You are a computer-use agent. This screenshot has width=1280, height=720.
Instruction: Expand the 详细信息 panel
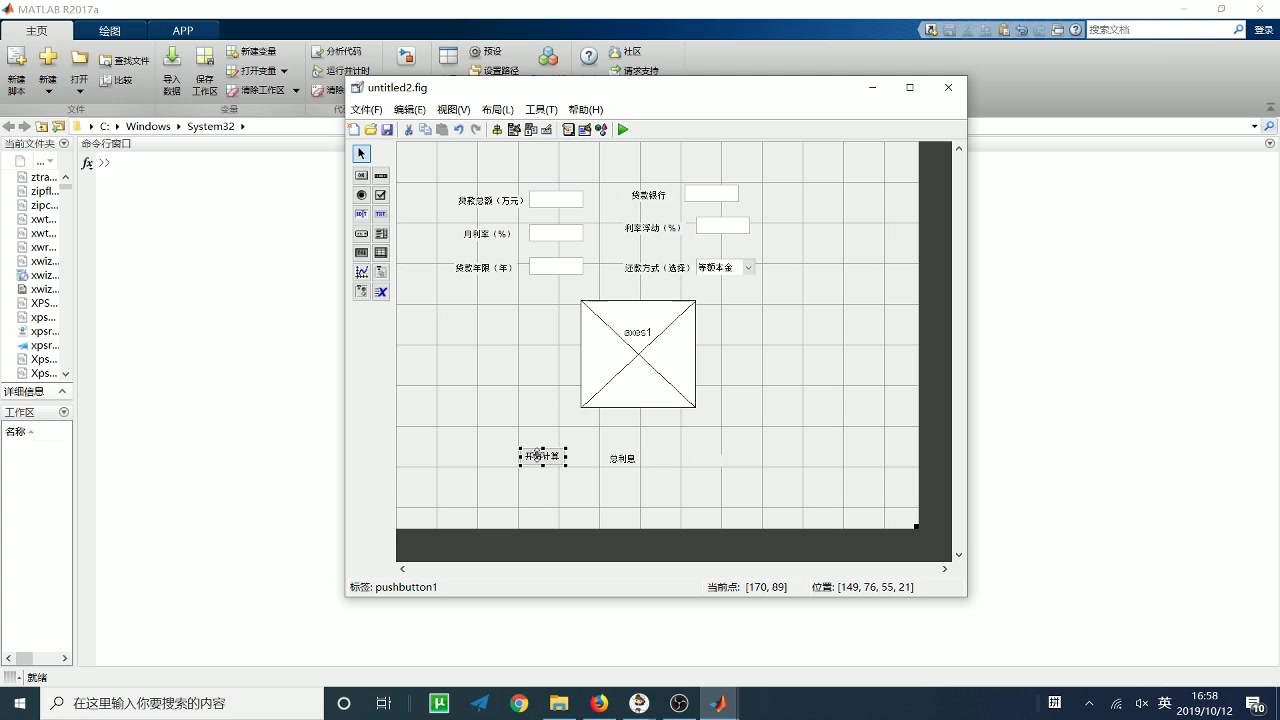coord(62,392)
